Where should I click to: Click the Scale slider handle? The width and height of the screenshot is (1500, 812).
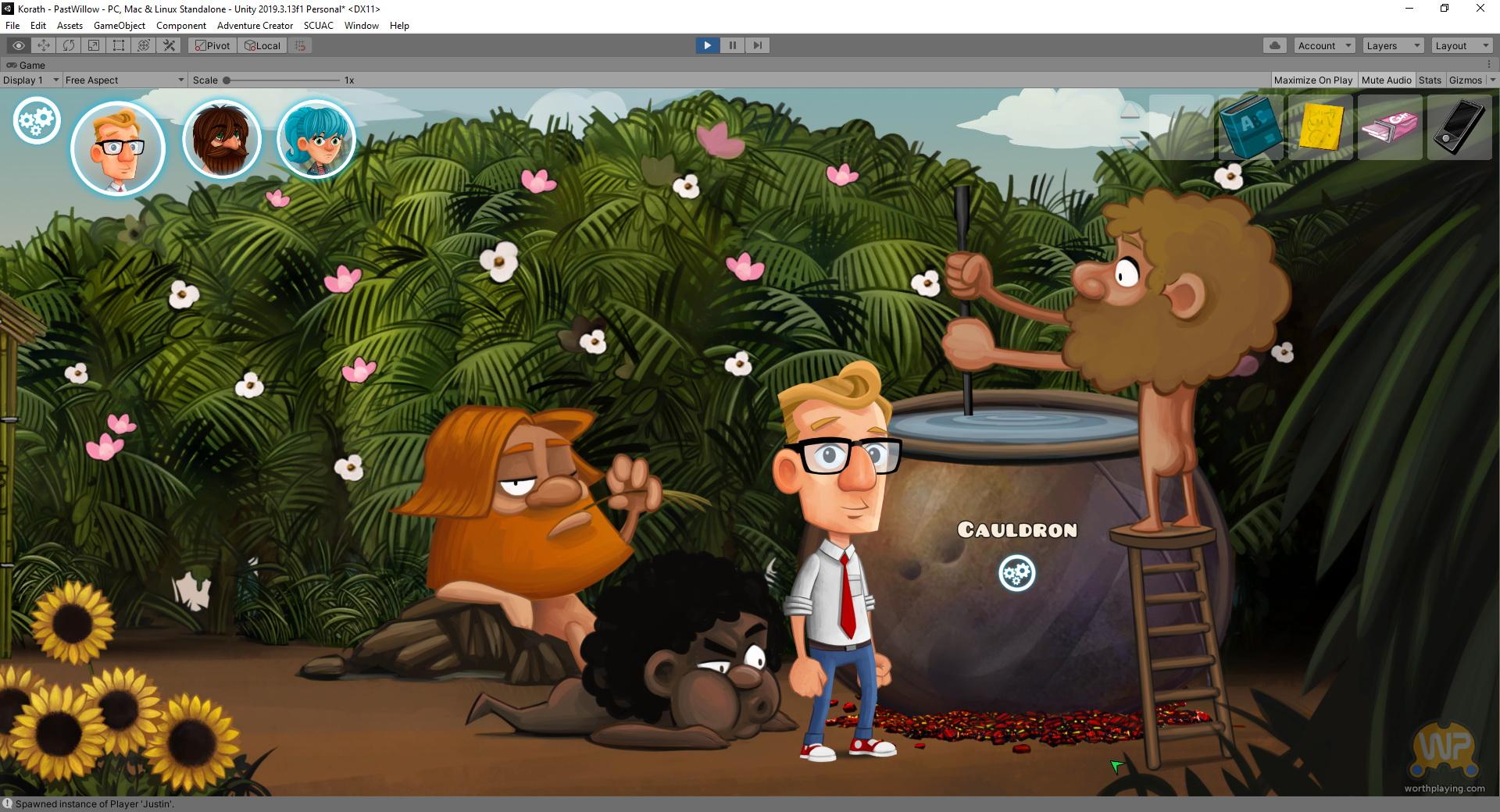(x=227, y=80)
